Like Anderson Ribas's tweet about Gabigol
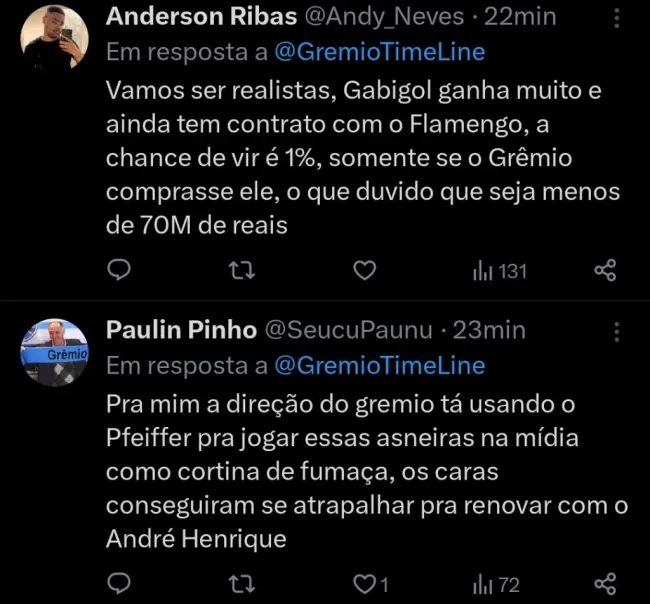Image resolution: width=650 pixels, height=604 pixels. click(366, 270)
